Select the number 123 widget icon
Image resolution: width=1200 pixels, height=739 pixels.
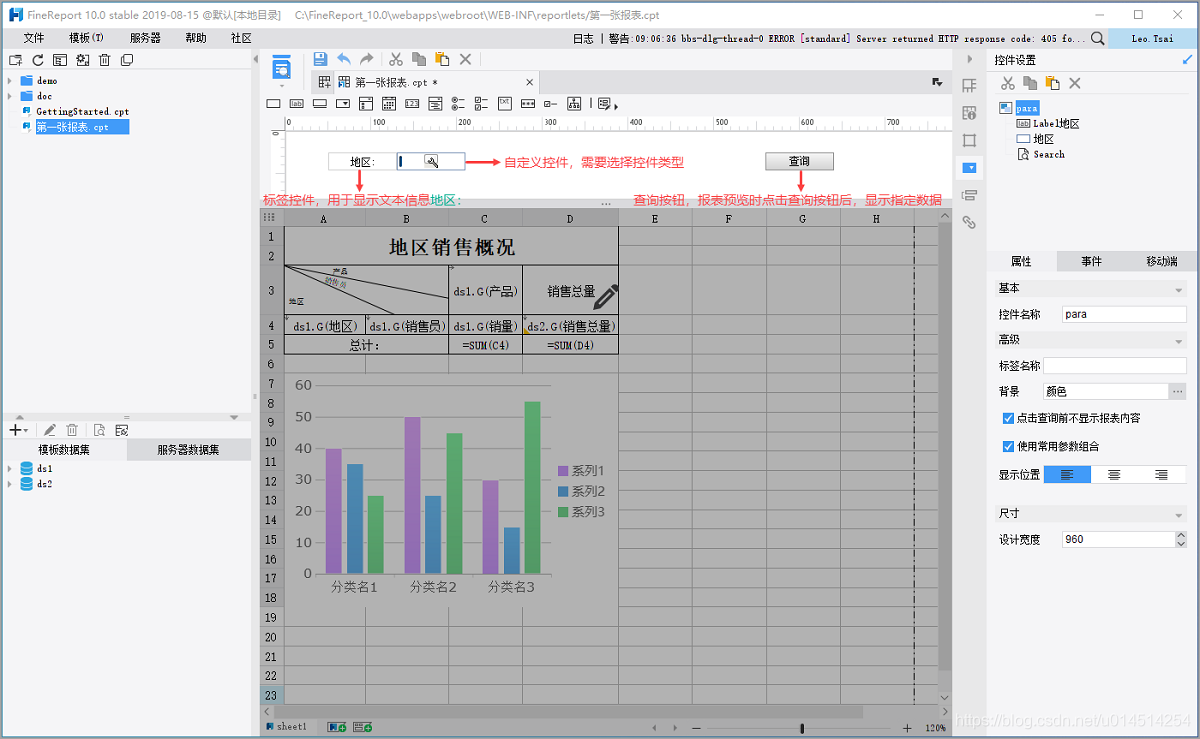412,103
